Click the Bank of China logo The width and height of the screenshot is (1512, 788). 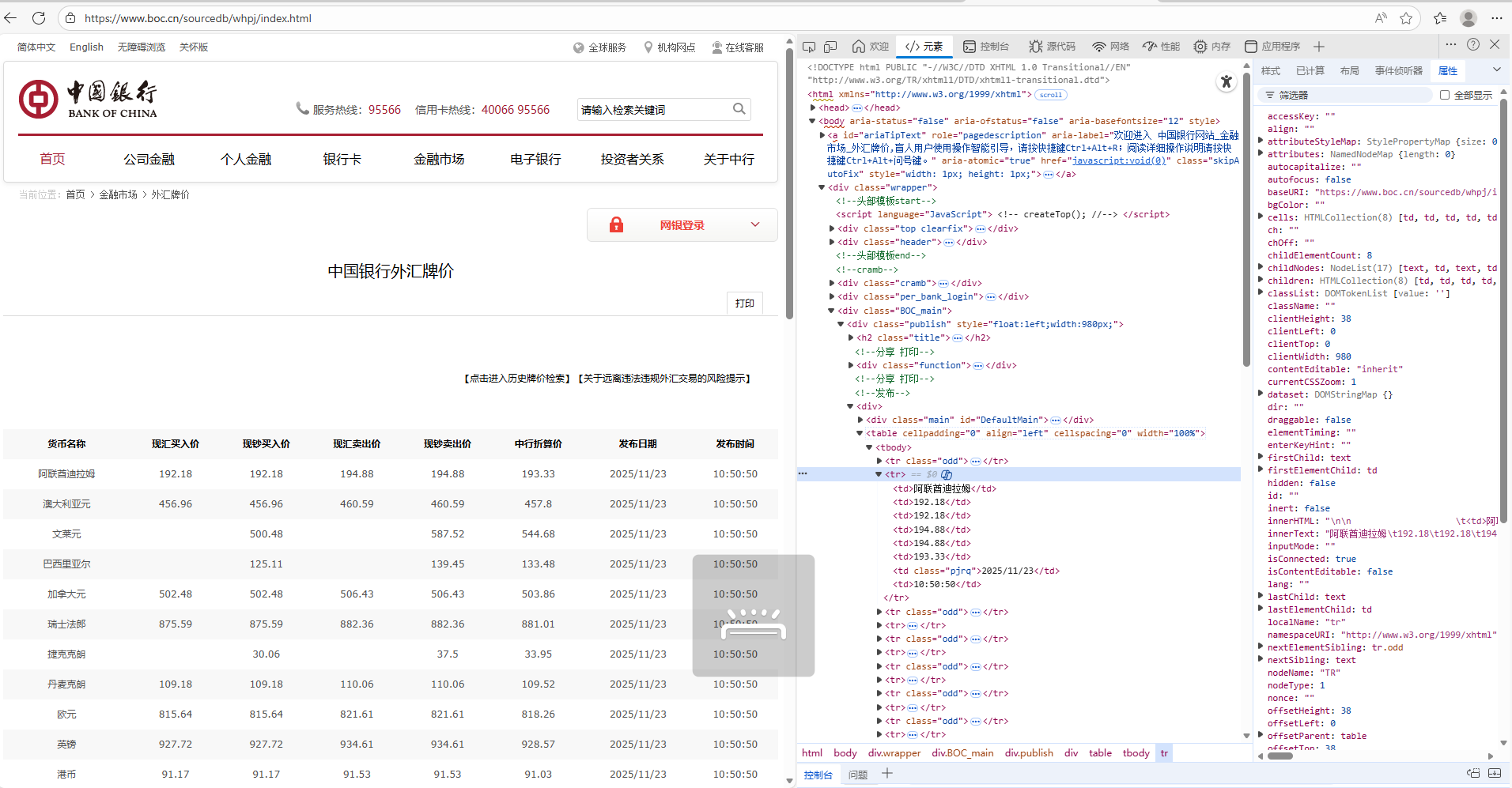pyautogui.click(x=88, y=99)
